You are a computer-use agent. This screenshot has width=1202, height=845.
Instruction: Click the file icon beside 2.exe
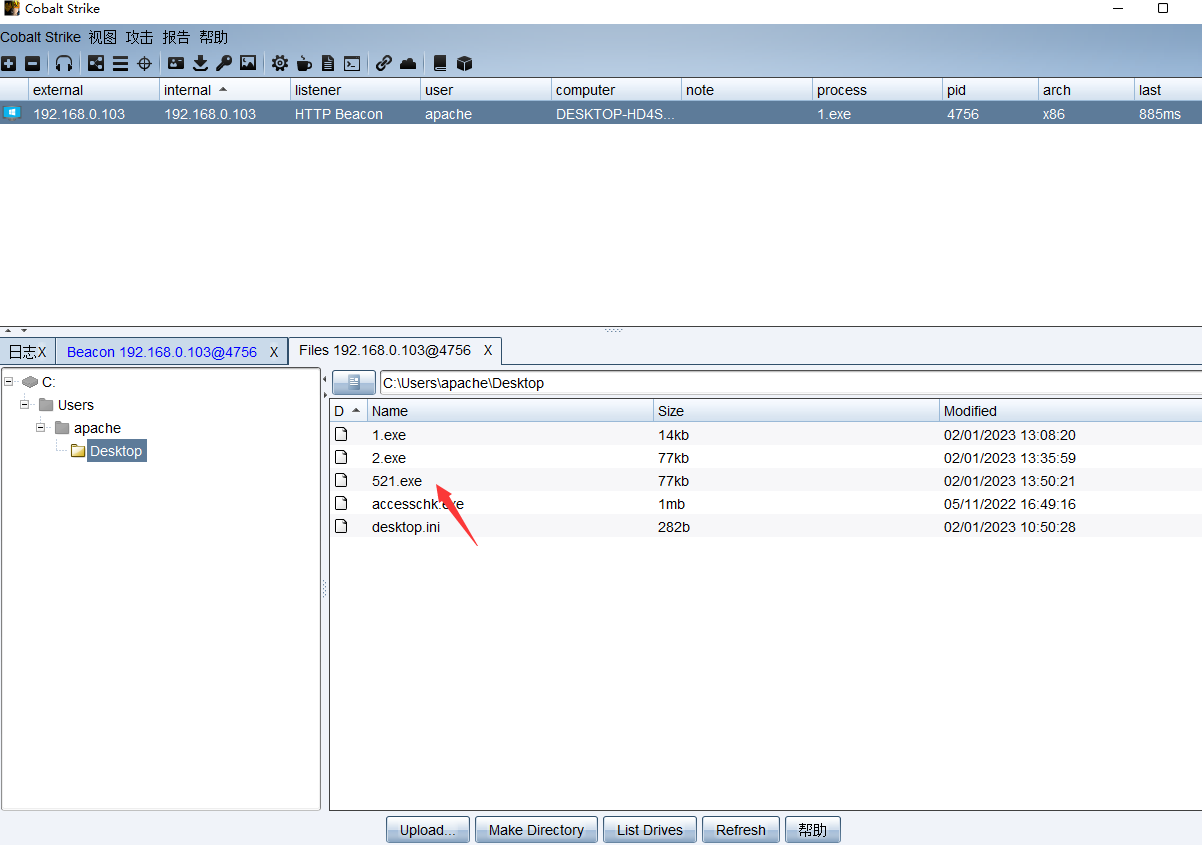tap(341, 458)
